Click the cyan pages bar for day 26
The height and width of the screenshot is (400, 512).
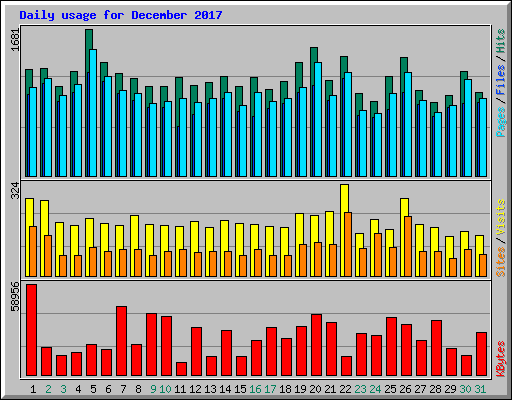tap(408, 124)
